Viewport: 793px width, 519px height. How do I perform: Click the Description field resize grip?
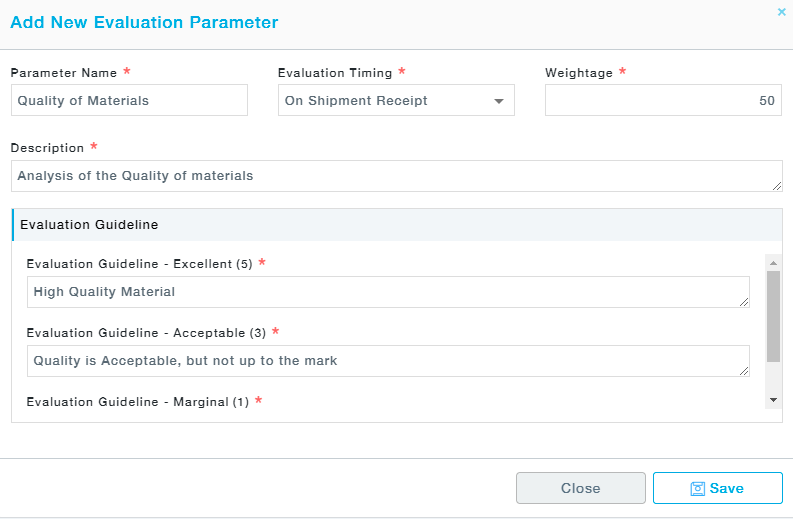[777, 186]
